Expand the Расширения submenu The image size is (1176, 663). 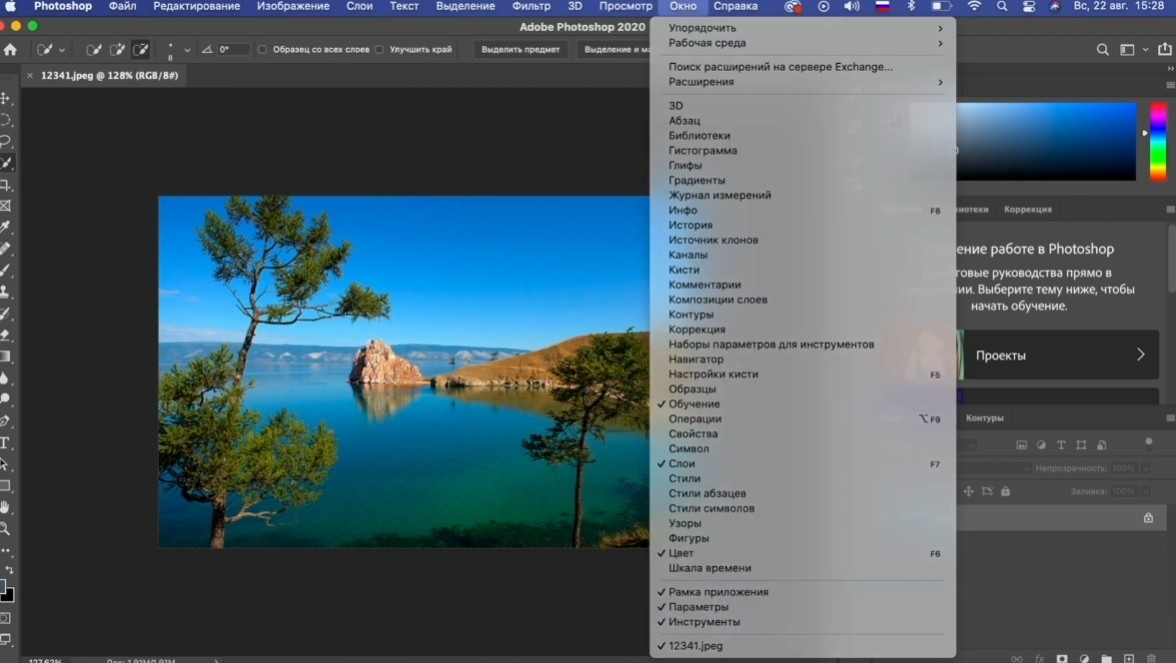802,82
